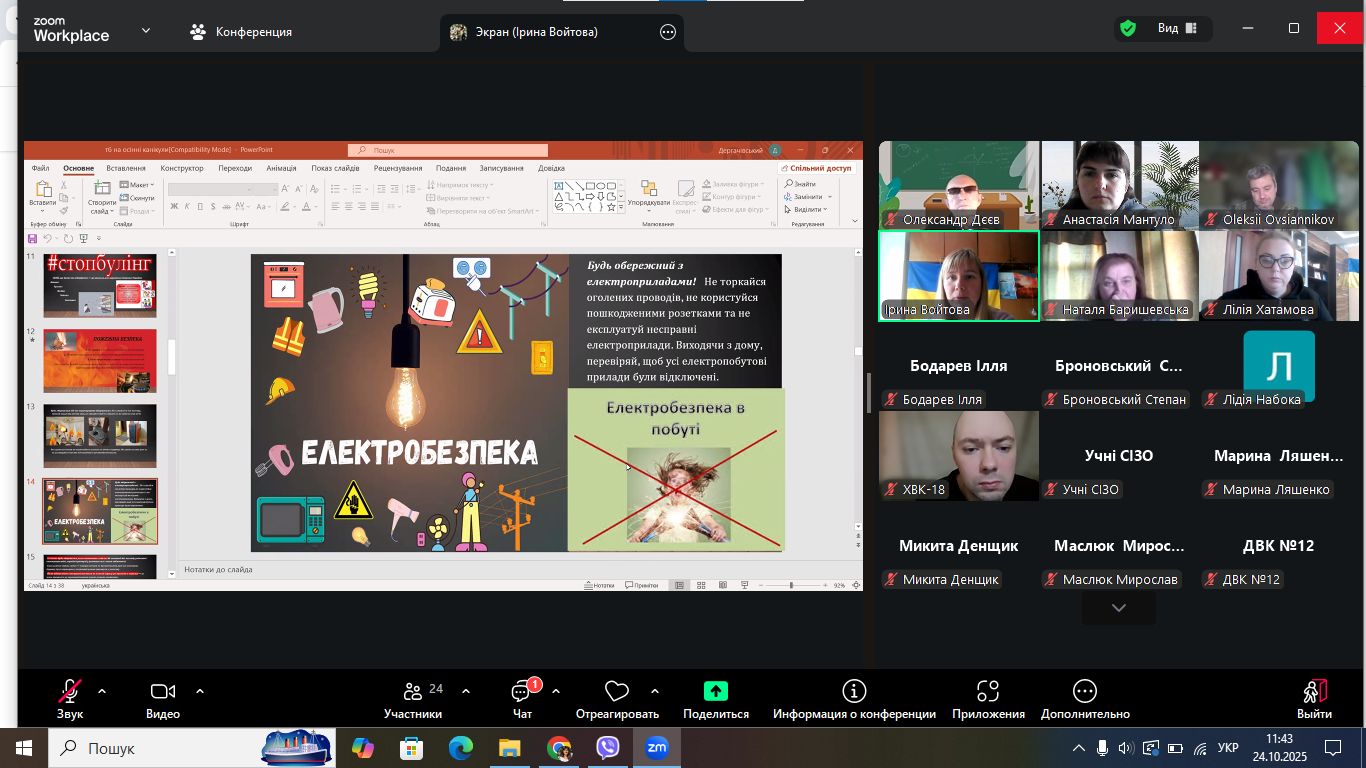Viewport: 1366px width, 768px height.
Task: Expand video options arrow beside Видео
Action: 200,691
